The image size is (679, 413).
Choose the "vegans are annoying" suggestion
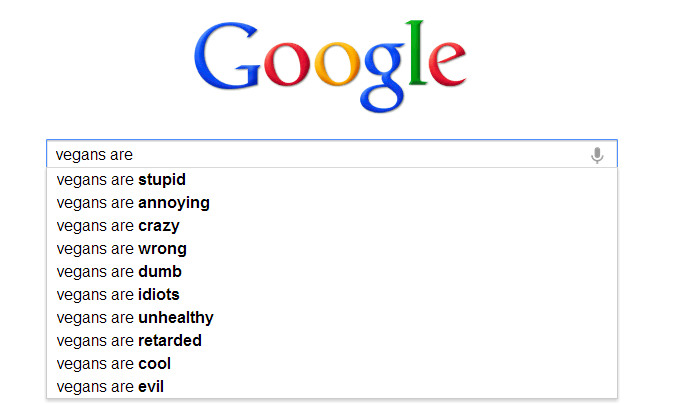tap(332, 203)
